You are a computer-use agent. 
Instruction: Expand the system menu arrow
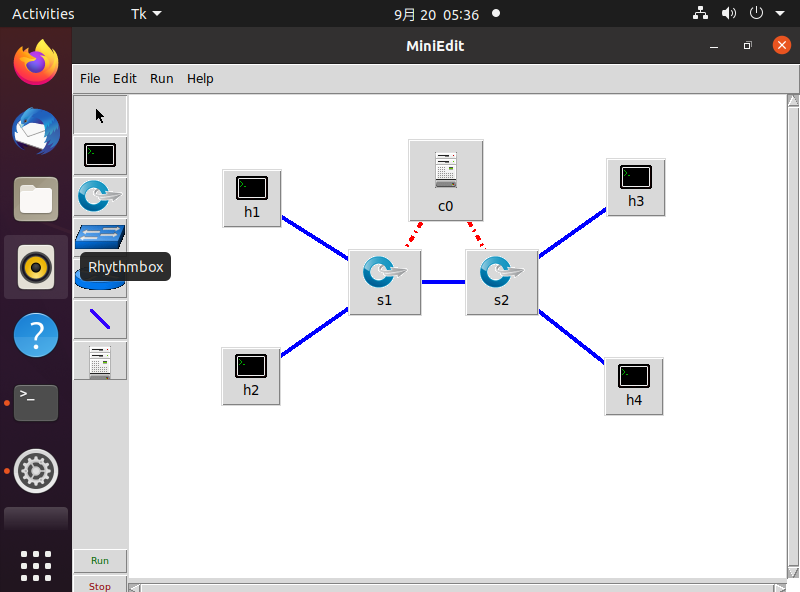pos(780,13)
